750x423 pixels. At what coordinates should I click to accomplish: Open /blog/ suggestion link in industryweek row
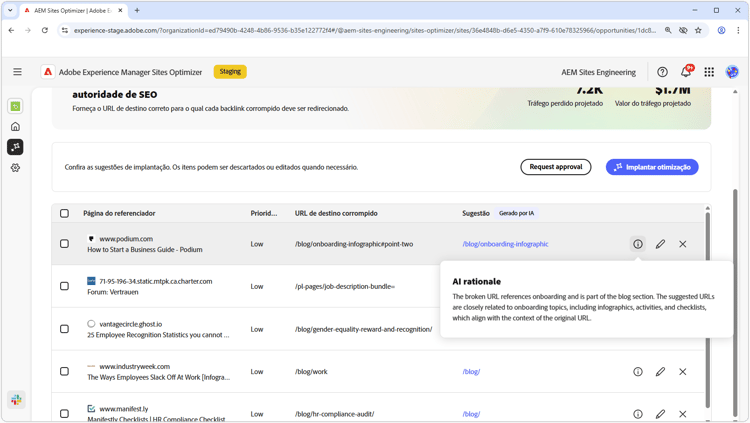pyautogui.click(x=471, y=372)
